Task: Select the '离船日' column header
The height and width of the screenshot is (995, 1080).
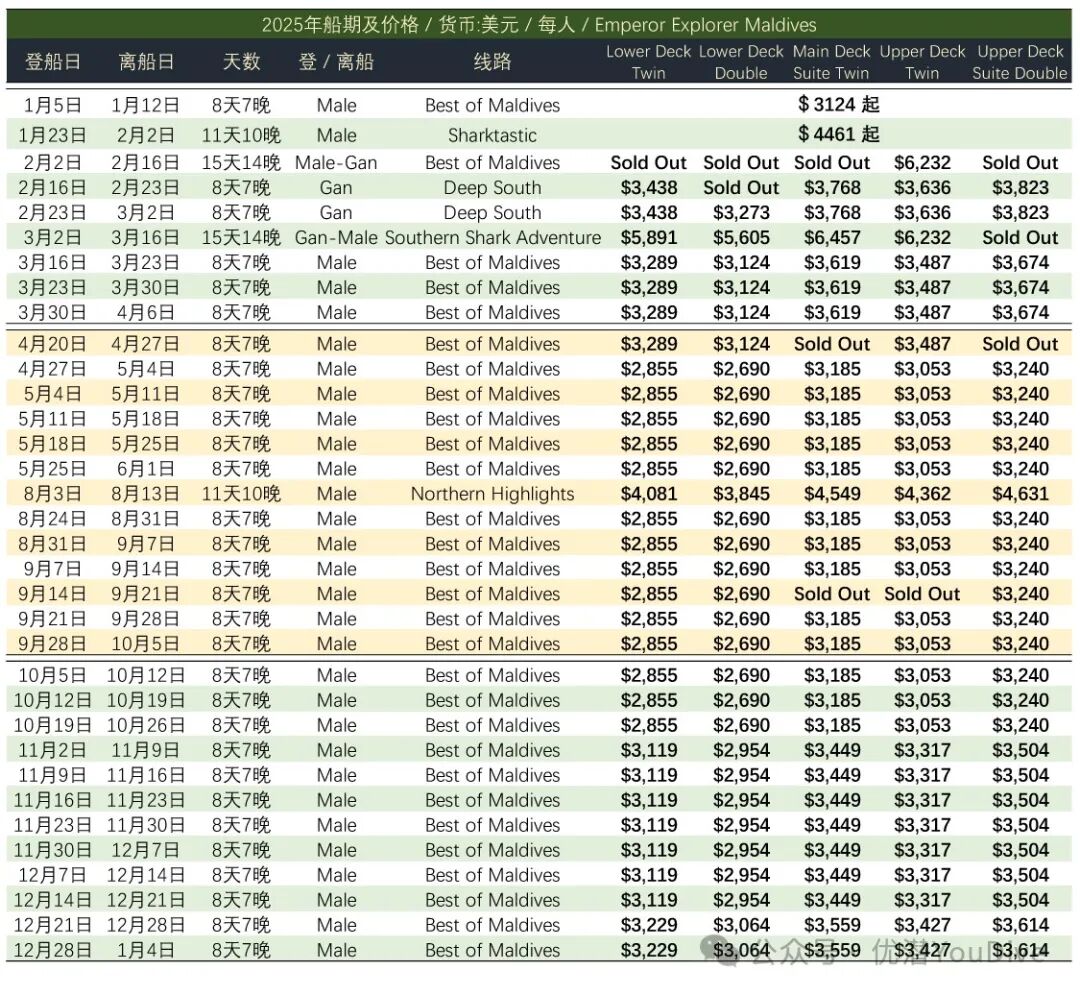Action: click(x=146, y=62)
